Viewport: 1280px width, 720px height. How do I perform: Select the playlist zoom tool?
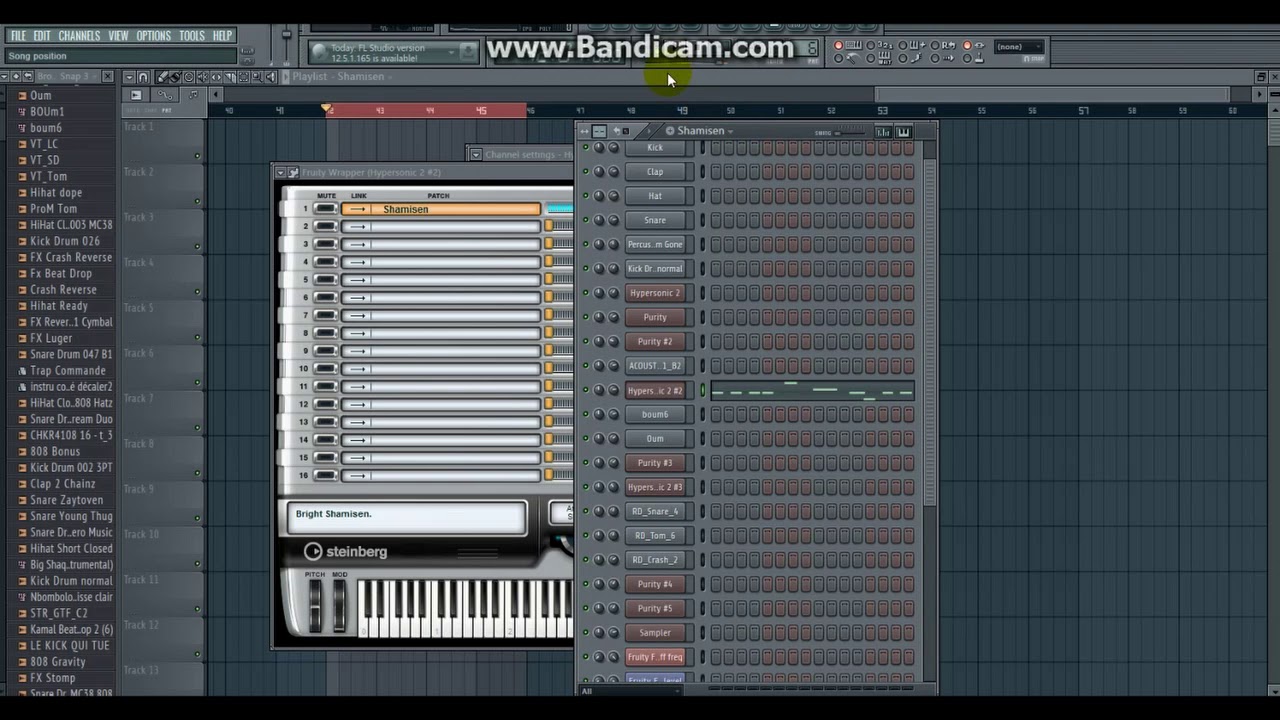tap(257, 77)
